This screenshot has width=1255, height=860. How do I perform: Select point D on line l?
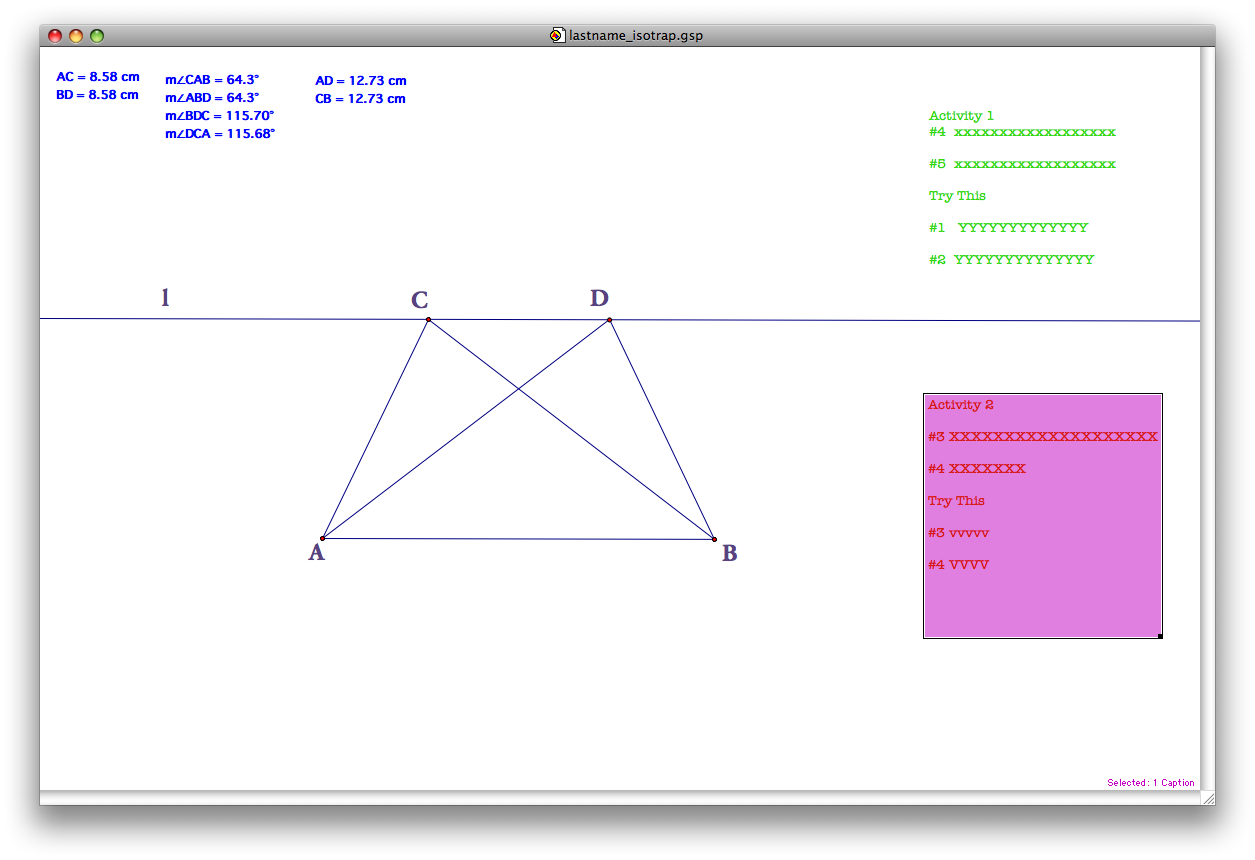click(x=608, y=319)
